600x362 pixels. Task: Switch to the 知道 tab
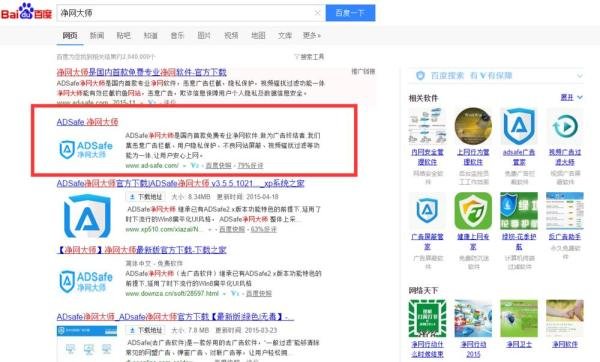150,36
